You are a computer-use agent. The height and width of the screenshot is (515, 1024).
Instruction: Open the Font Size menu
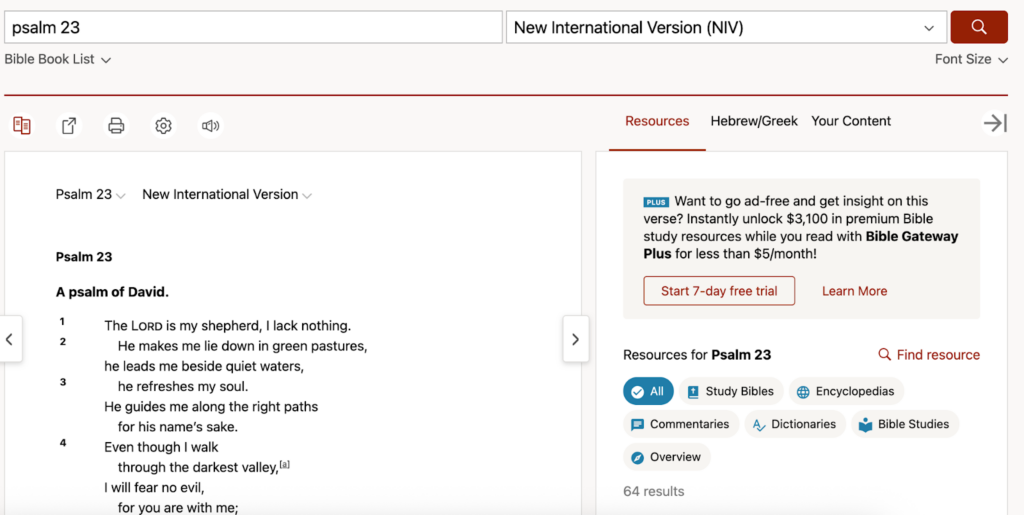click(971, 59)
